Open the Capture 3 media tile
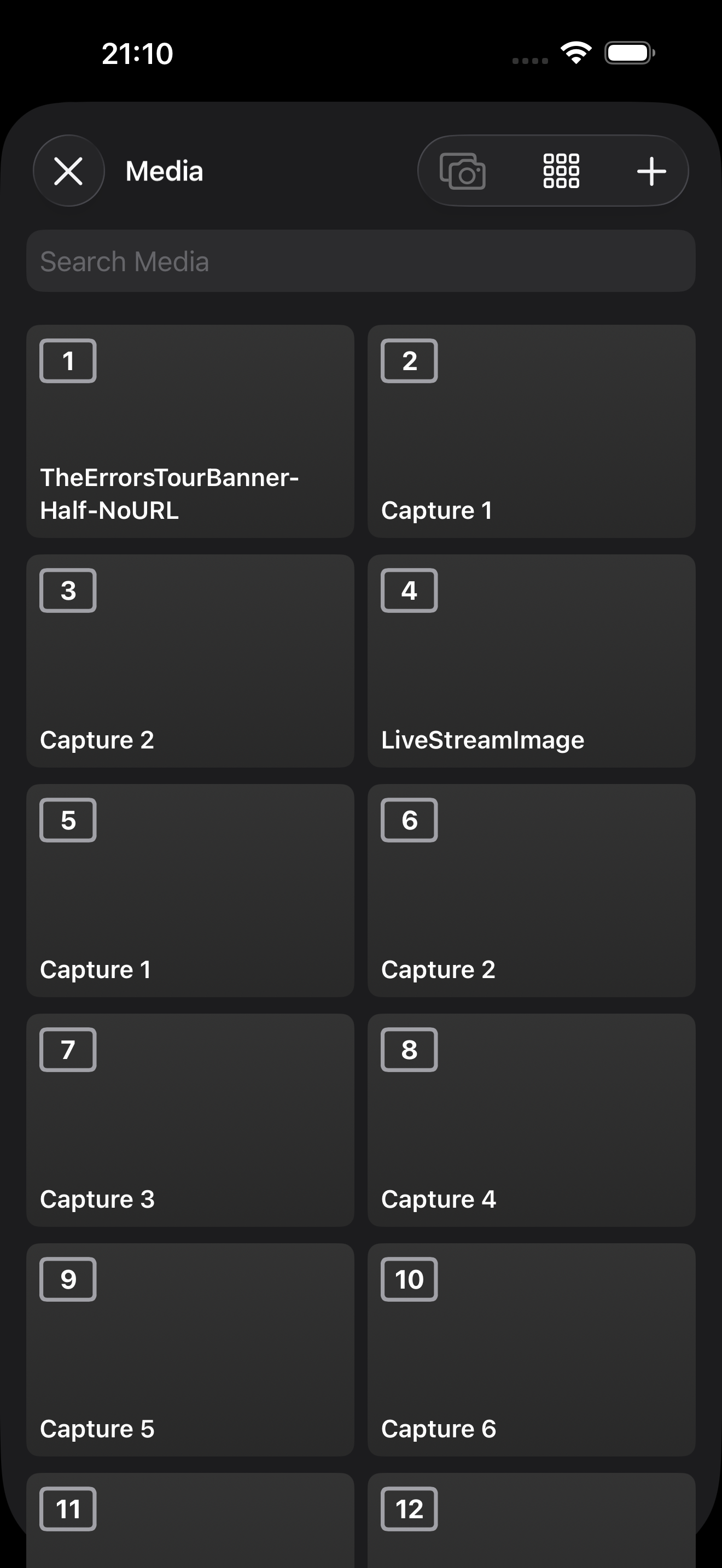The image size is (722, 1568). [x=190, y=1120]
